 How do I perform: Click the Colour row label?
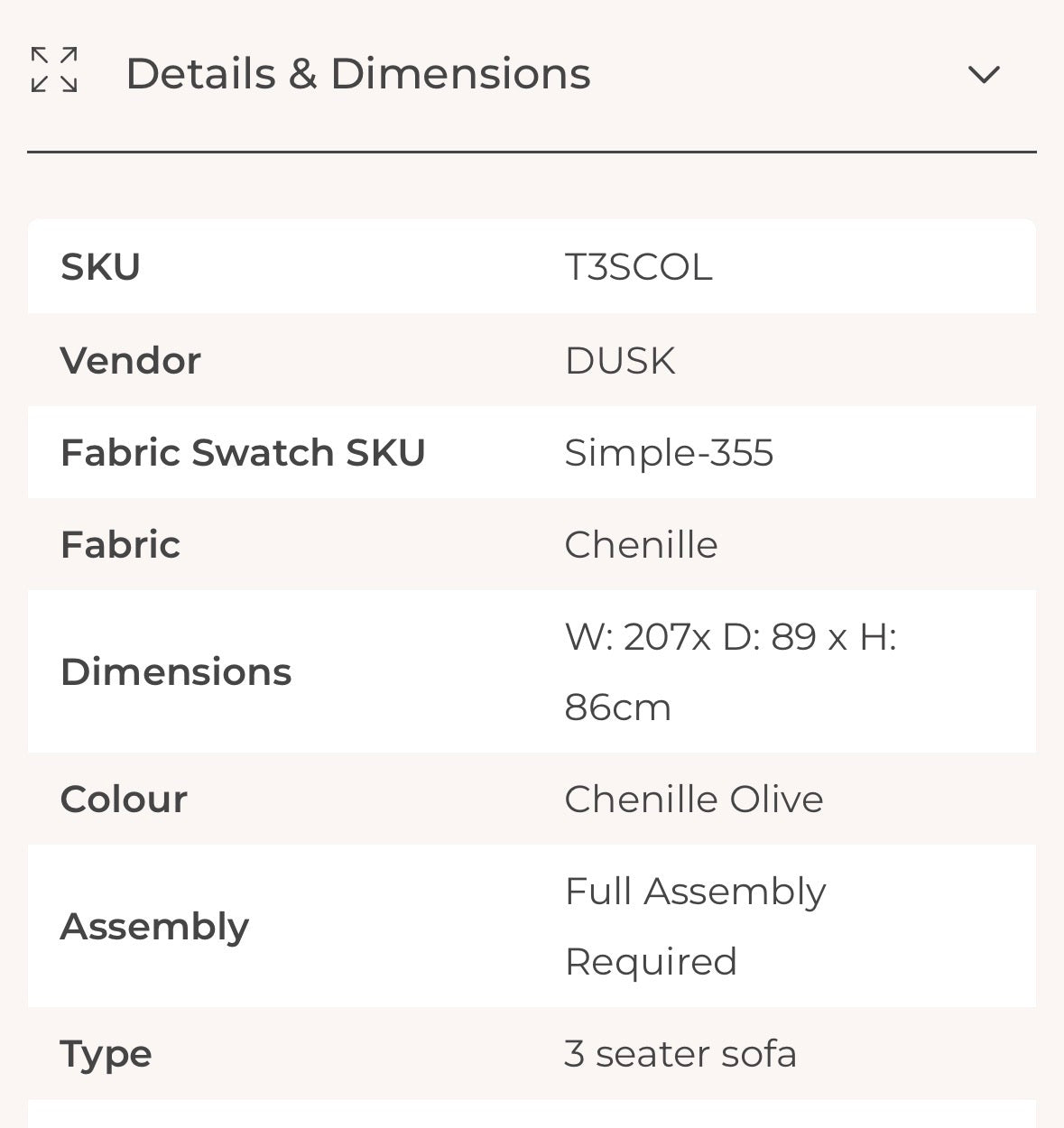pyautogui.click(x=124, y=800)
